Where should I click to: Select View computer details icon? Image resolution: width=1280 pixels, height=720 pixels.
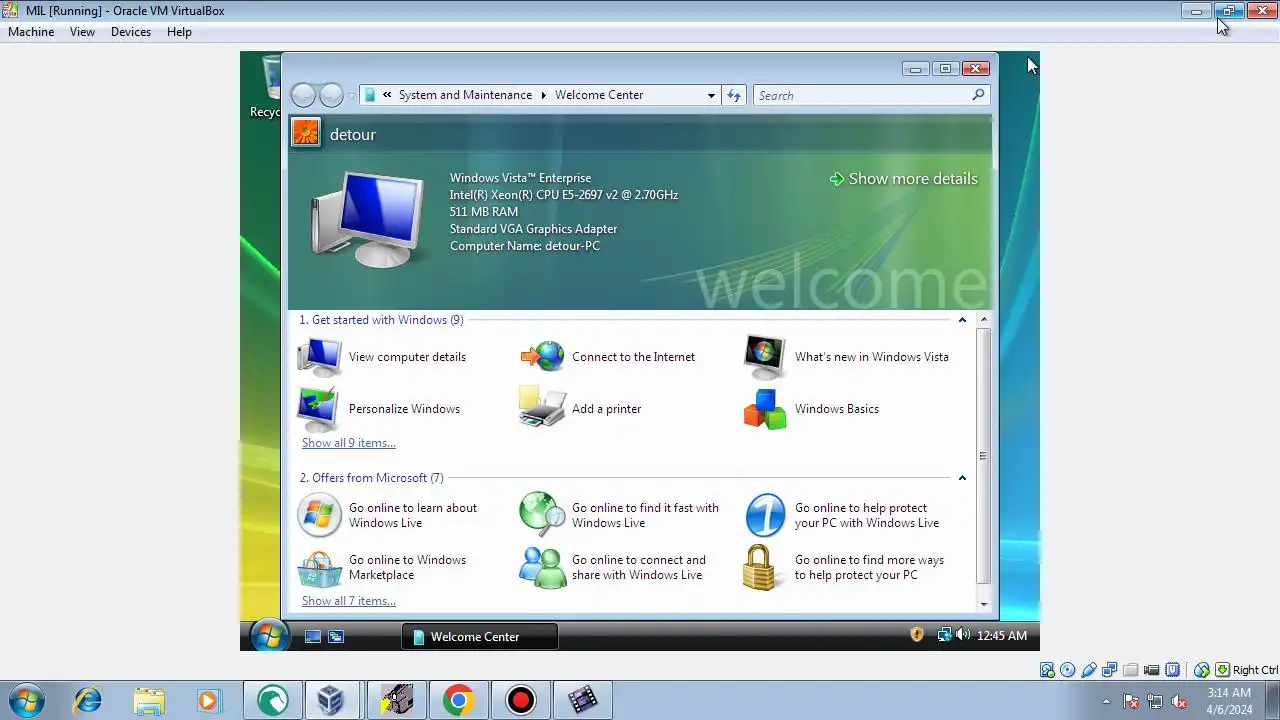pyautogui.click(x=320, y=357)
